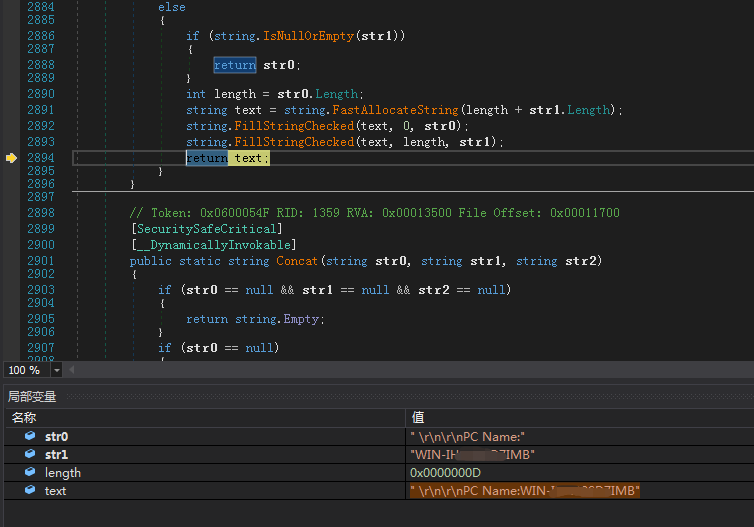The image size is (754, 527).
Task: Click FillStringChecked on line 2893
Action: point(294,142)
